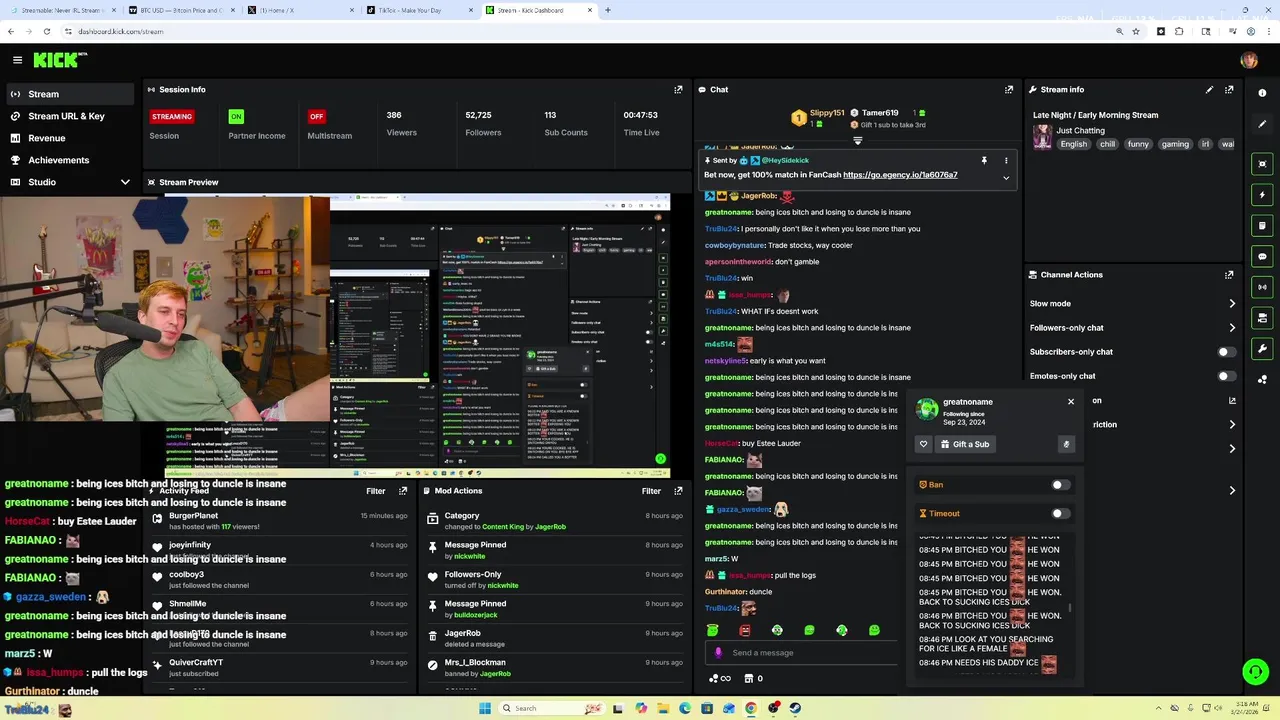Select Stream in the sidebar
The width and height of the screenshot is (1280, 720).
coord(68,94)
